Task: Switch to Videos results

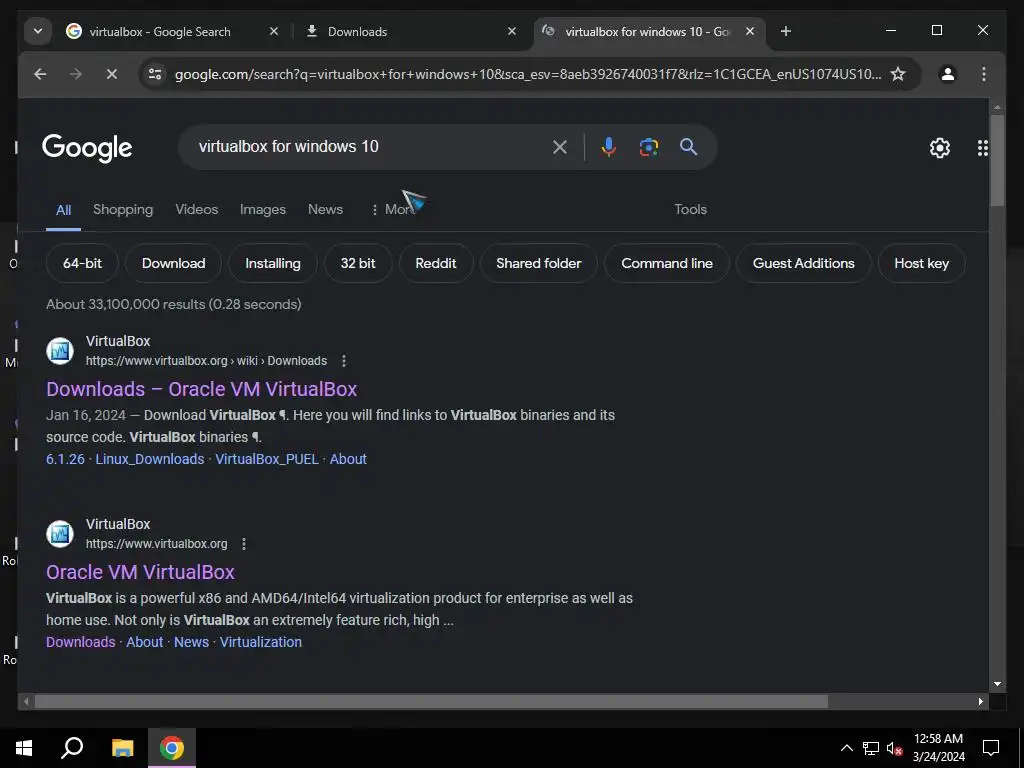Action: click(197, 210)
